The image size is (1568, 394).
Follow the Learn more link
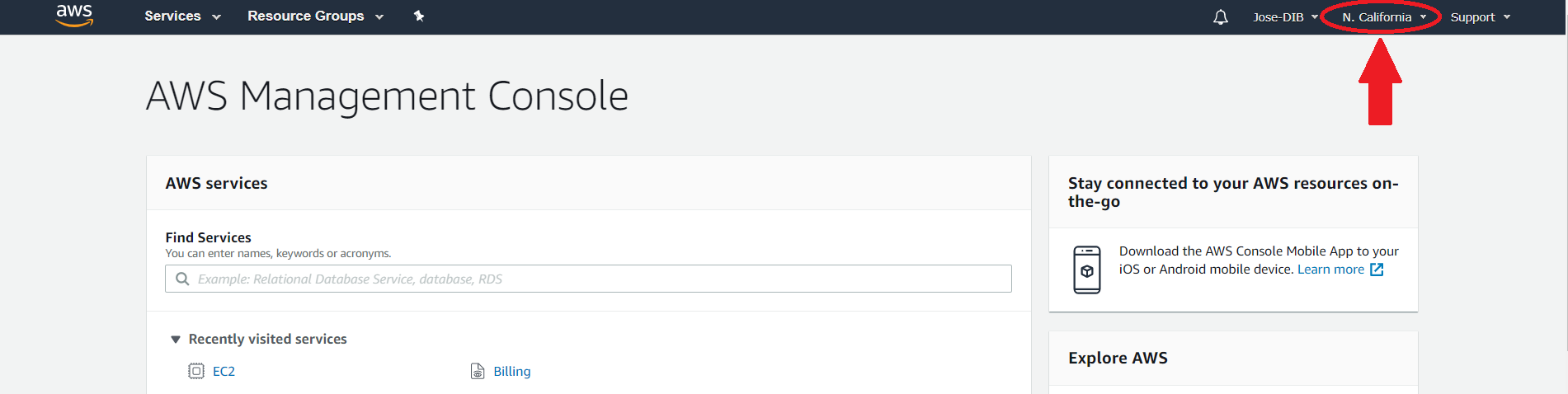pyautogui.click(x=1330, y=270)
